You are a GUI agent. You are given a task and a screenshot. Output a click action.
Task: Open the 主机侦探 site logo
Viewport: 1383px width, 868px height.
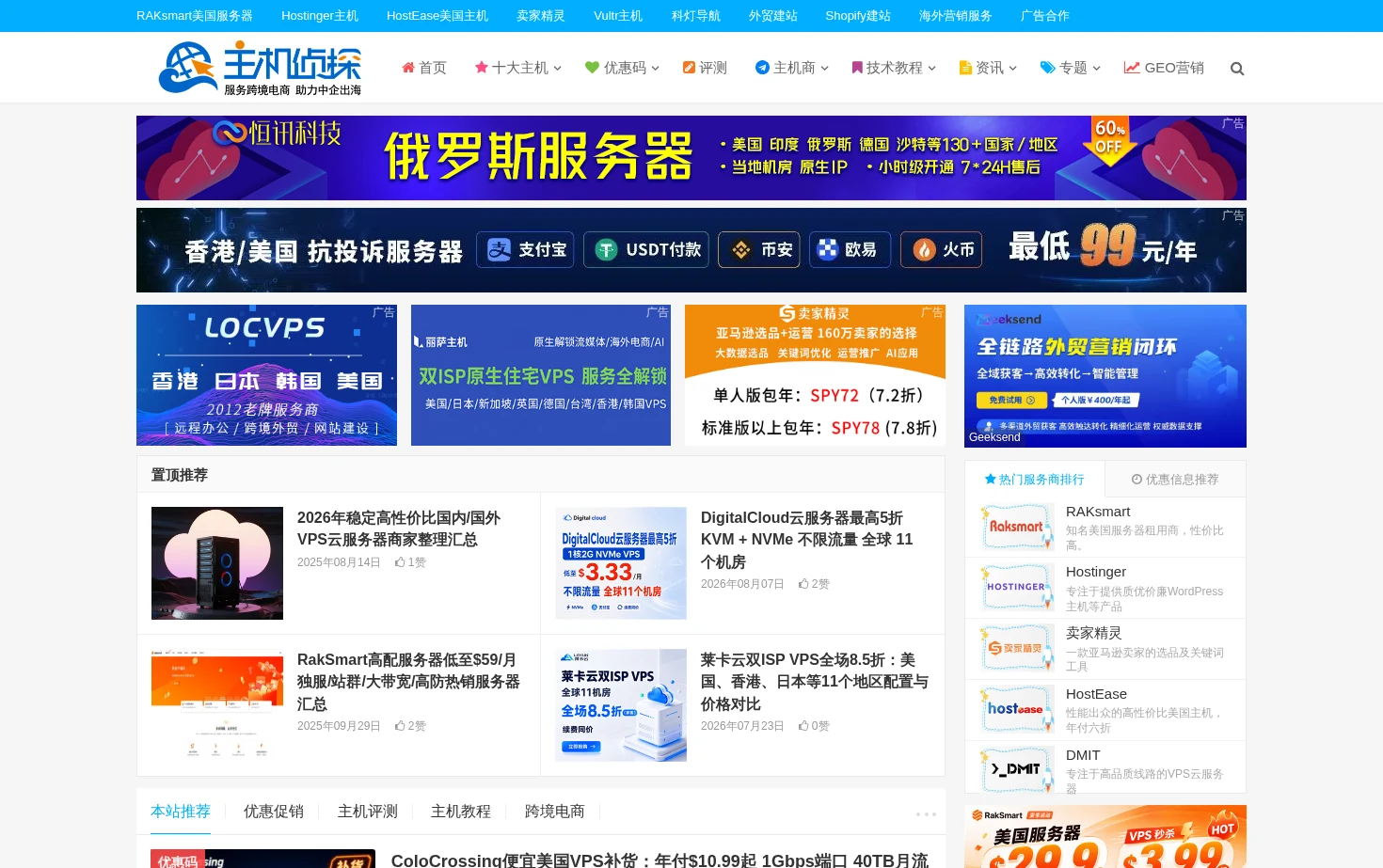[260, 68]
